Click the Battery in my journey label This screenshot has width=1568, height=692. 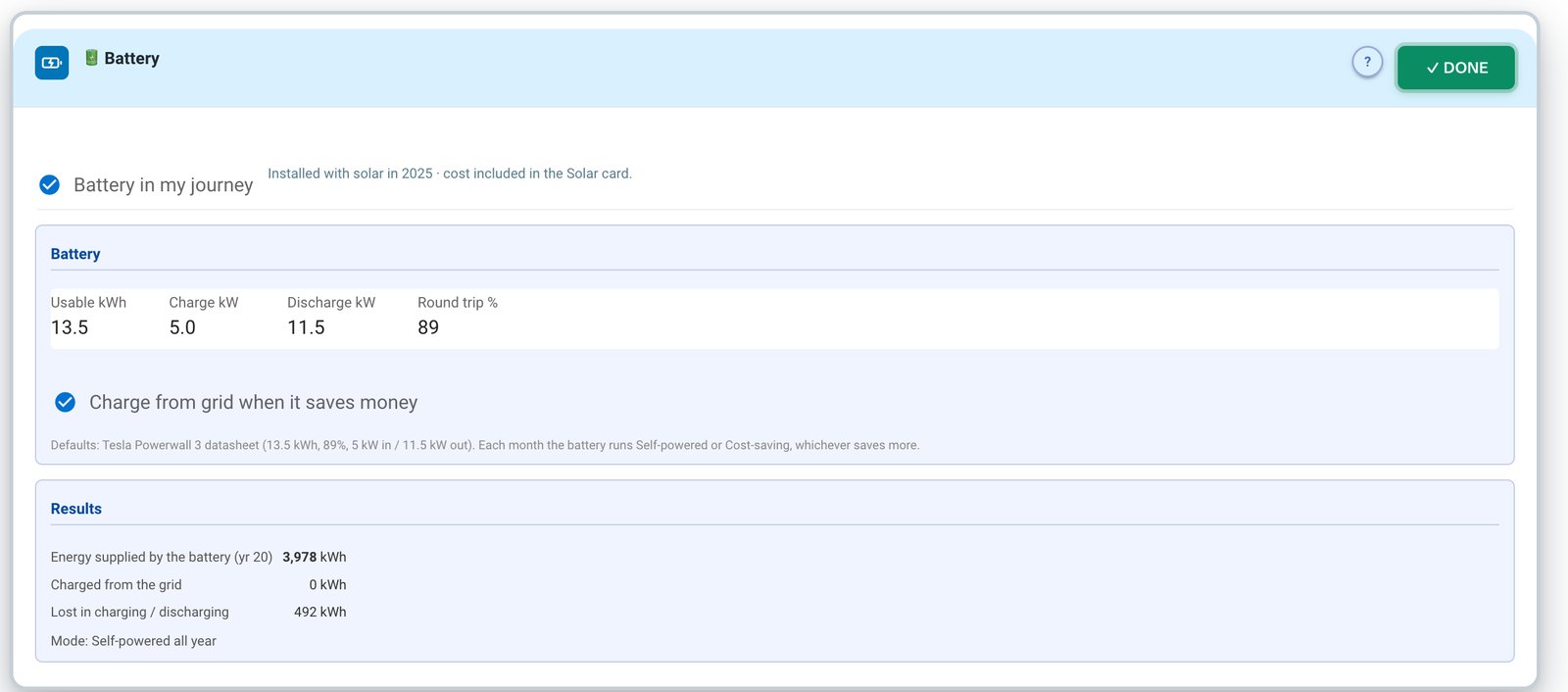(163, 185)
